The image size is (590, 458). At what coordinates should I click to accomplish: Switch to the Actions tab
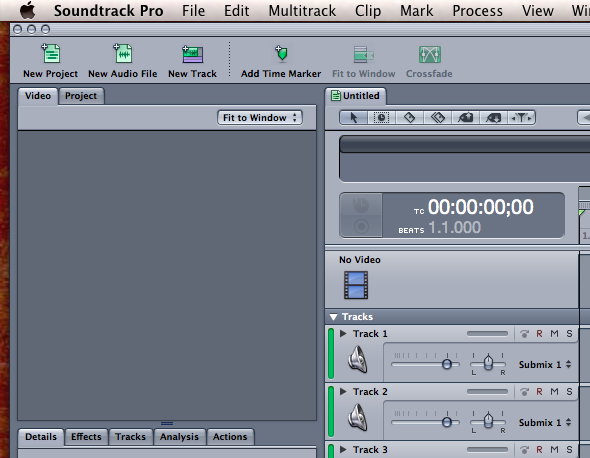[230, 437]
